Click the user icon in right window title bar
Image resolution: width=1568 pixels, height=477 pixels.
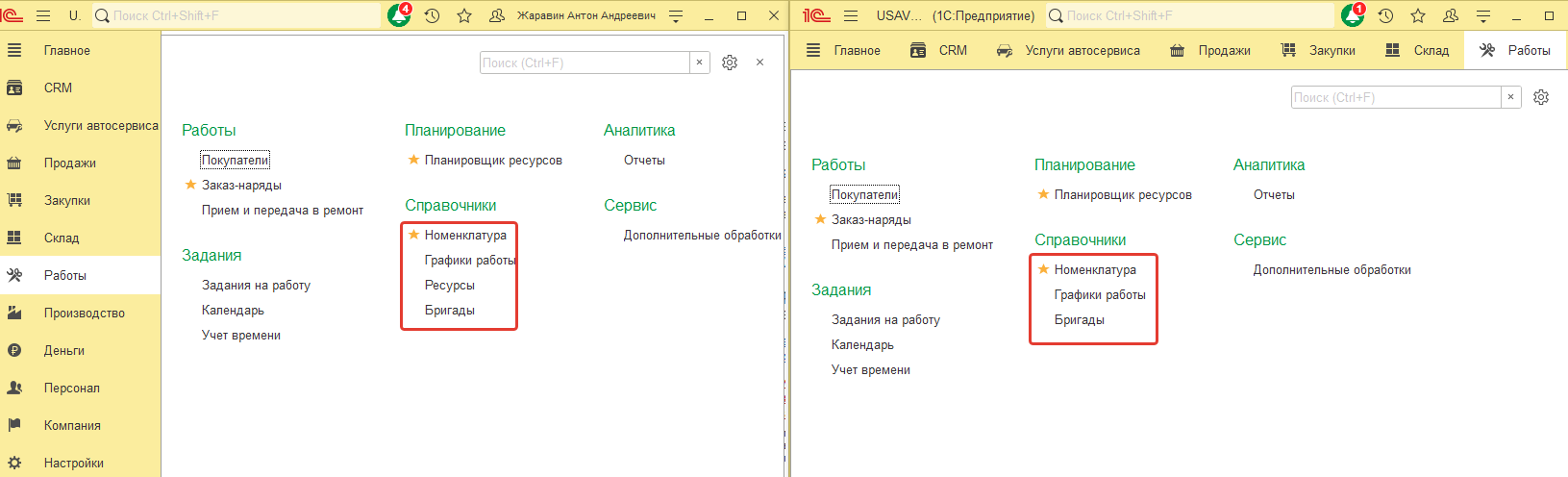click(1451, 15)
